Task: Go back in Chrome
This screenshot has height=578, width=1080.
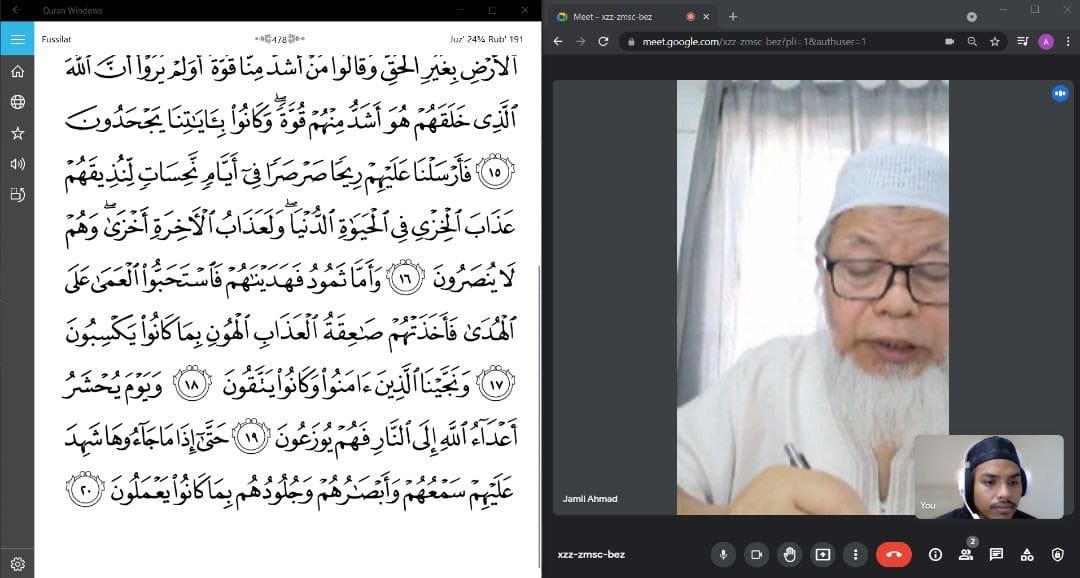Action: (558, 41)
